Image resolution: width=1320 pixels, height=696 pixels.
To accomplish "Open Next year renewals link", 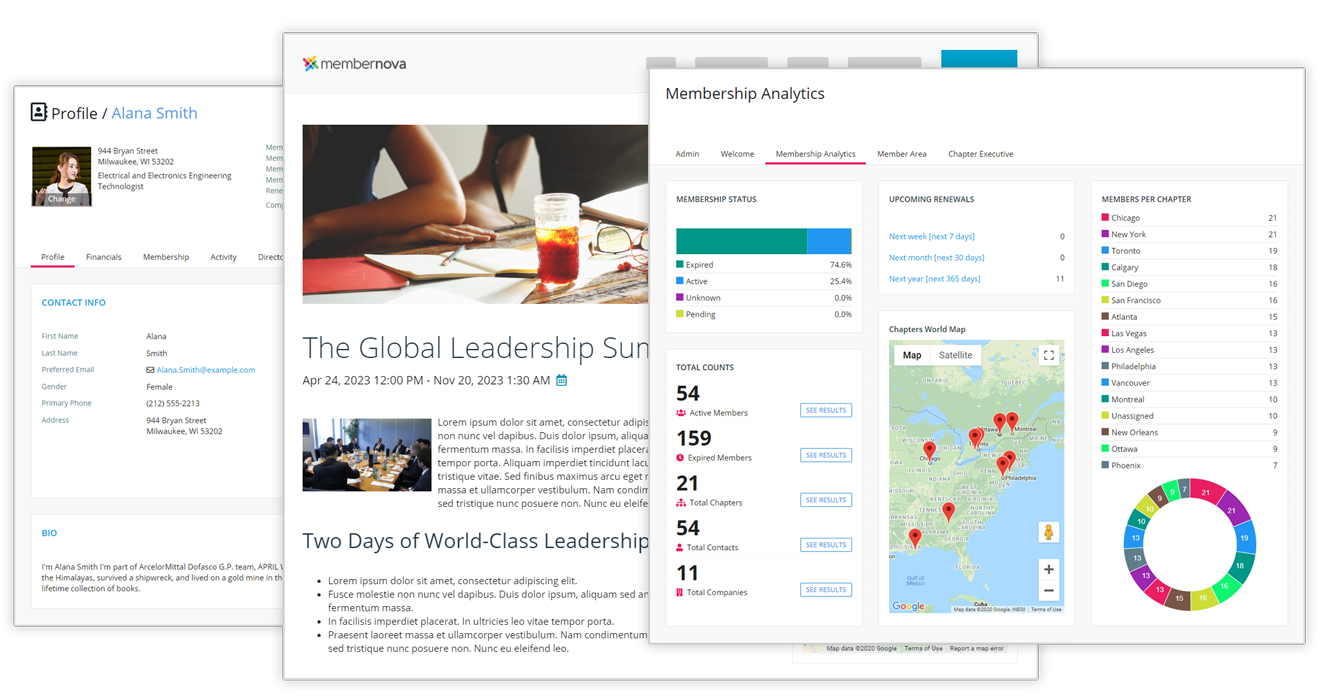I will click(934, 279).
